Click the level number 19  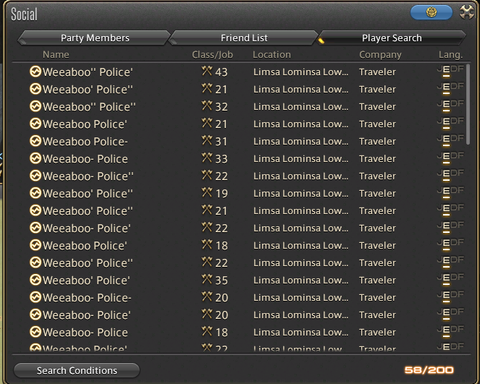point(221,193)
